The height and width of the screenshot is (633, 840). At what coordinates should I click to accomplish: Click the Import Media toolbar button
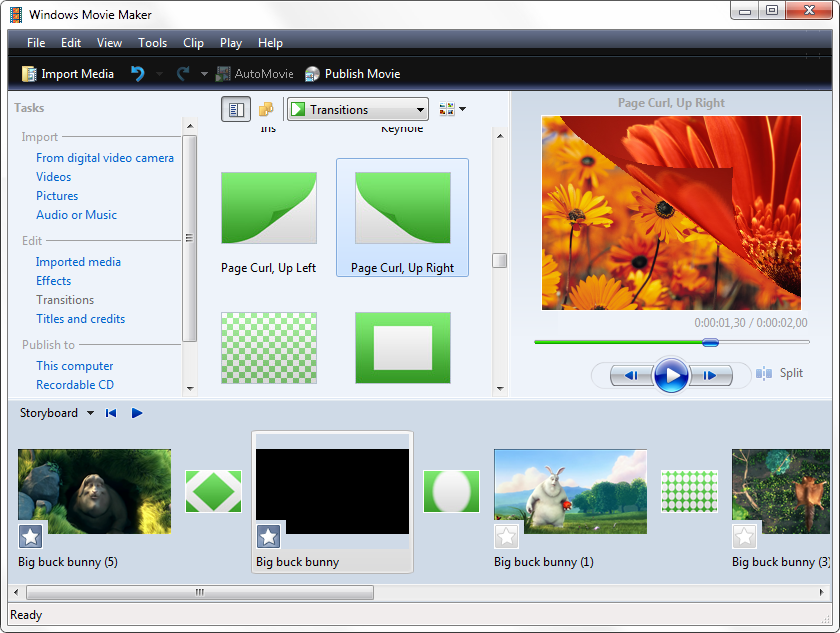(68, 74)
